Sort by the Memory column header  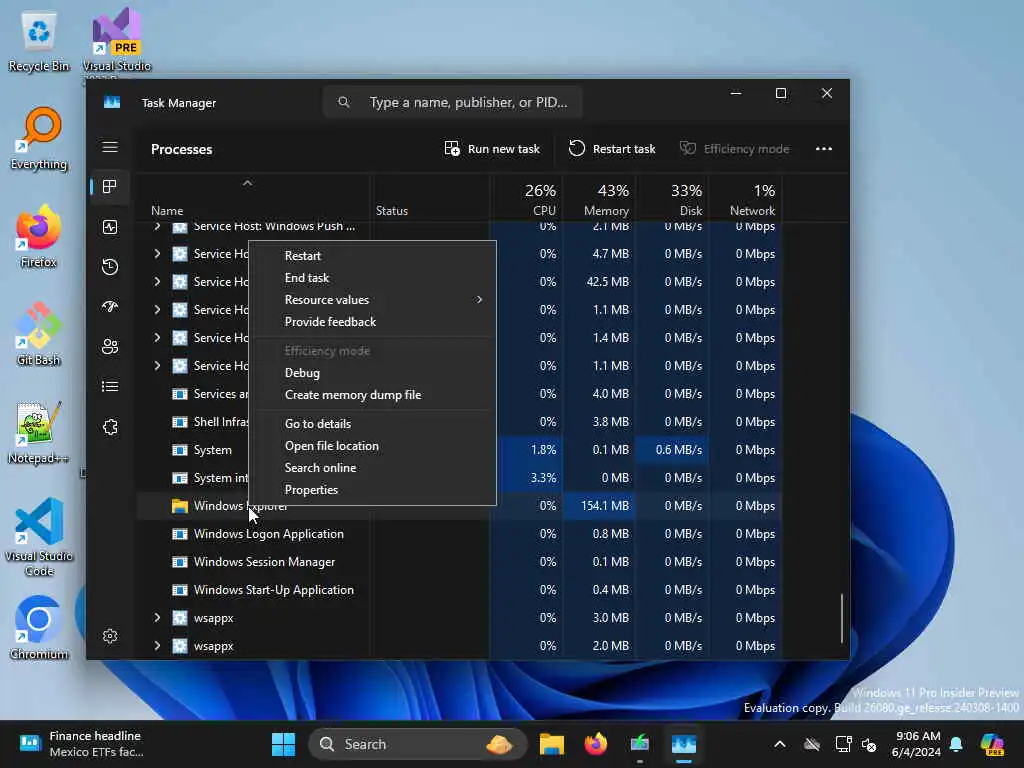click(x=600, y=199)
